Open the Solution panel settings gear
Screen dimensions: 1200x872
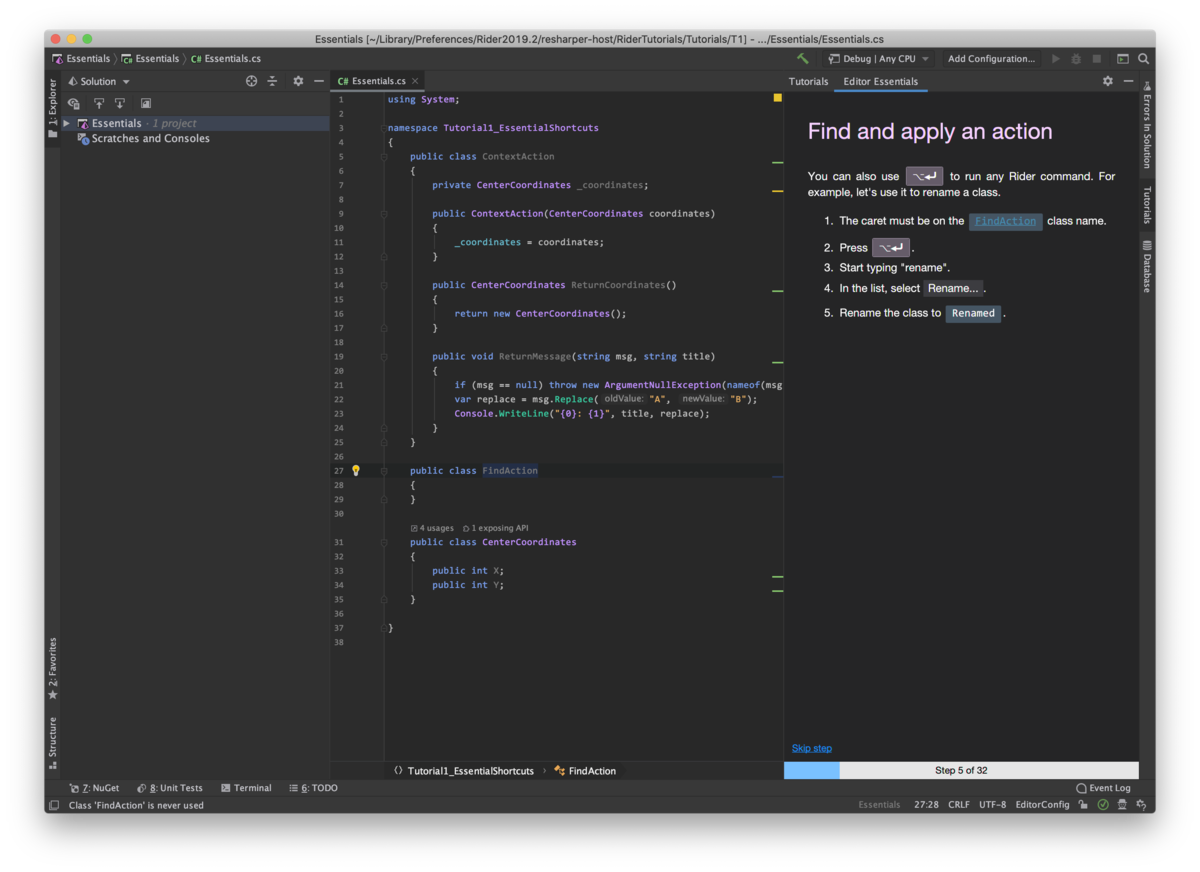[297, 81]
